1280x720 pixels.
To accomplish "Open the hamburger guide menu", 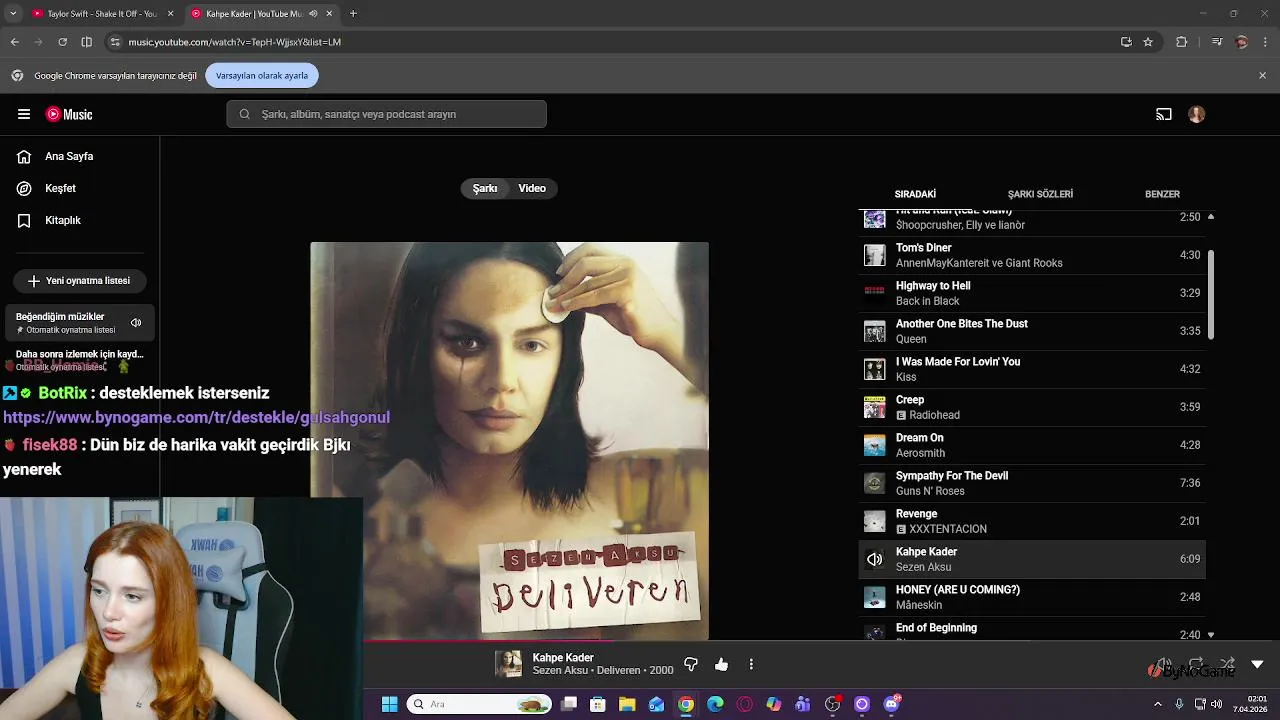I will tap(24, 114).
